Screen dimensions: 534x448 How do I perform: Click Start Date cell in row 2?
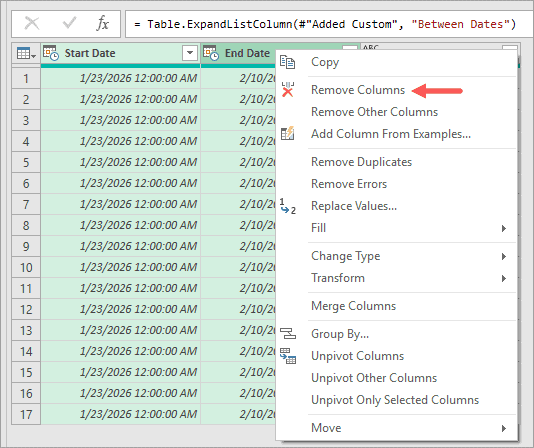(121, 99)
